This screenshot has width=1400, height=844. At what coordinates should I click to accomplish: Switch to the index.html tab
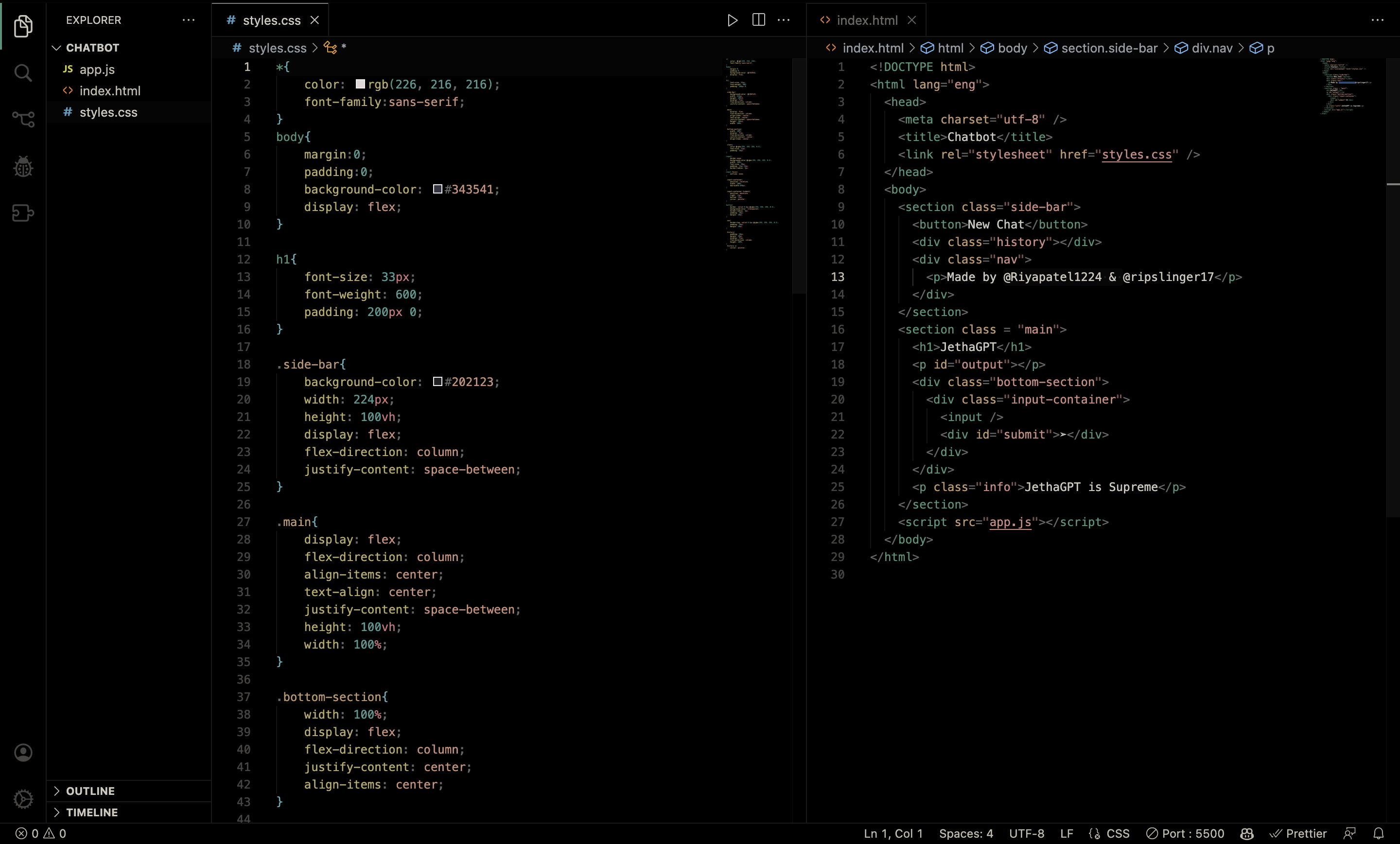click(866, 20)
